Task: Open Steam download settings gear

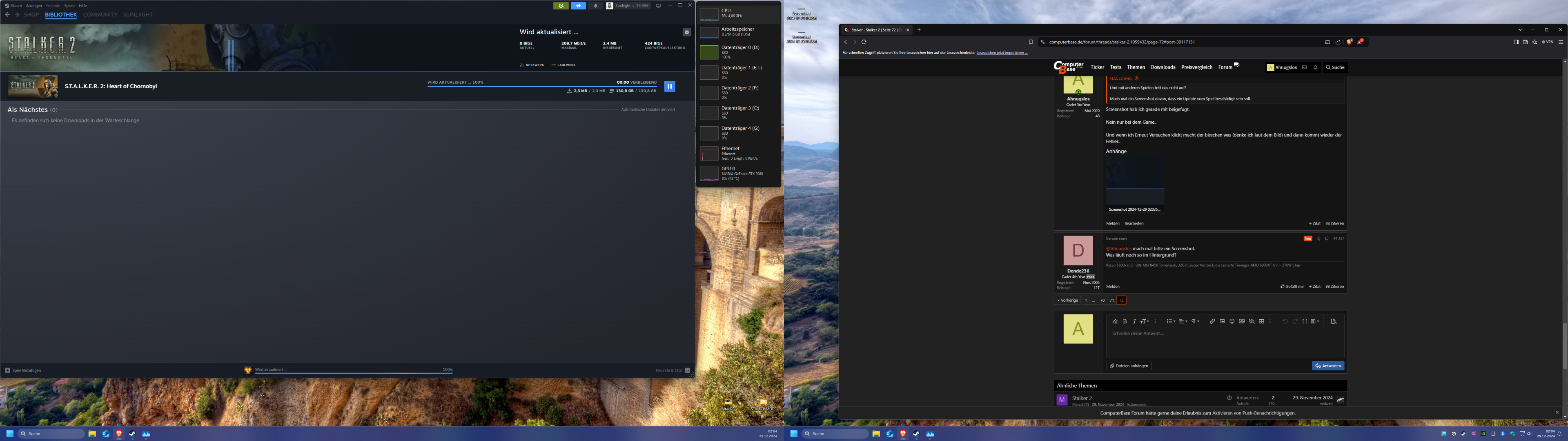Action: [686, 32]
